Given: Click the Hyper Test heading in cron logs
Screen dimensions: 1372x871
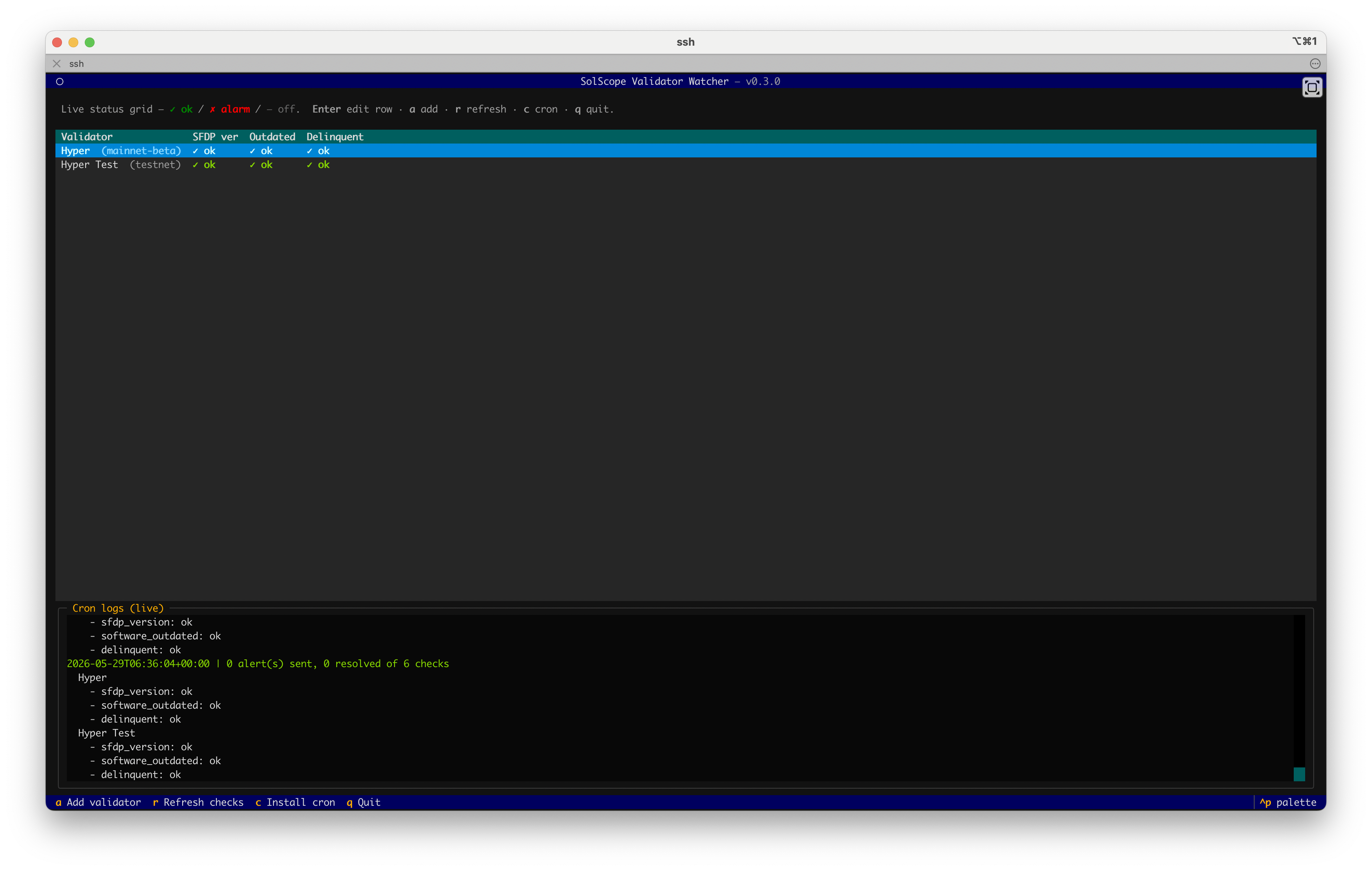Looking at the screenshot, I should 106,733.
